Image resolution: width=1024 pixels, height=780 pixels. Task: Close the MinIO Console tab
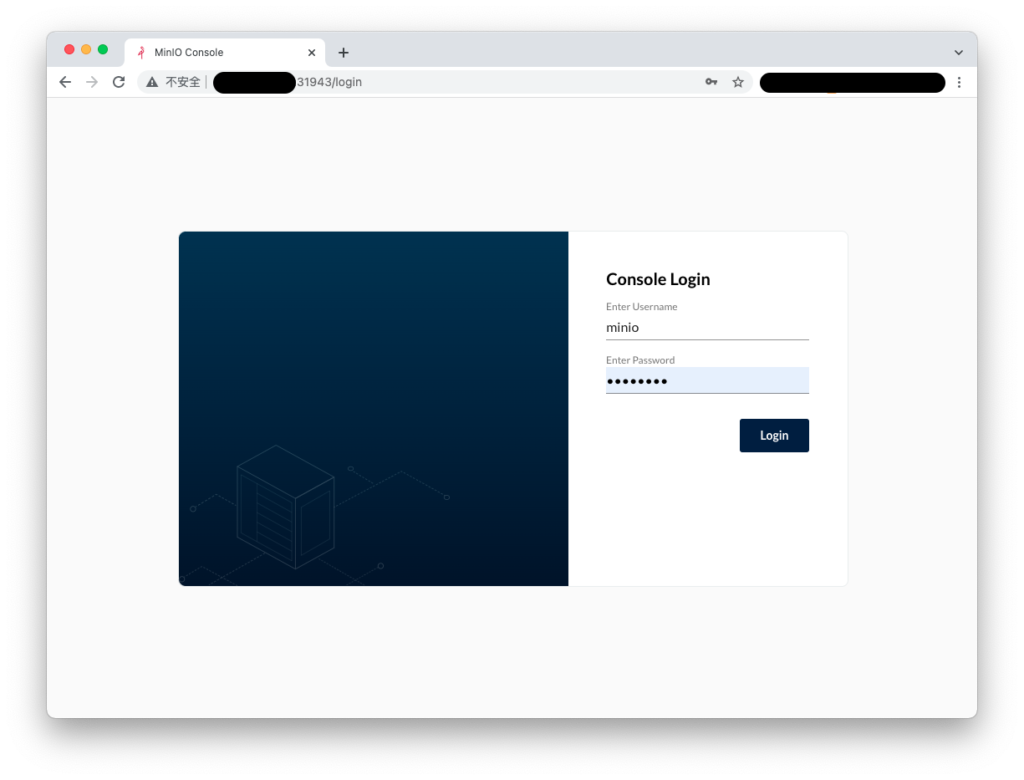tap(311, 53)
